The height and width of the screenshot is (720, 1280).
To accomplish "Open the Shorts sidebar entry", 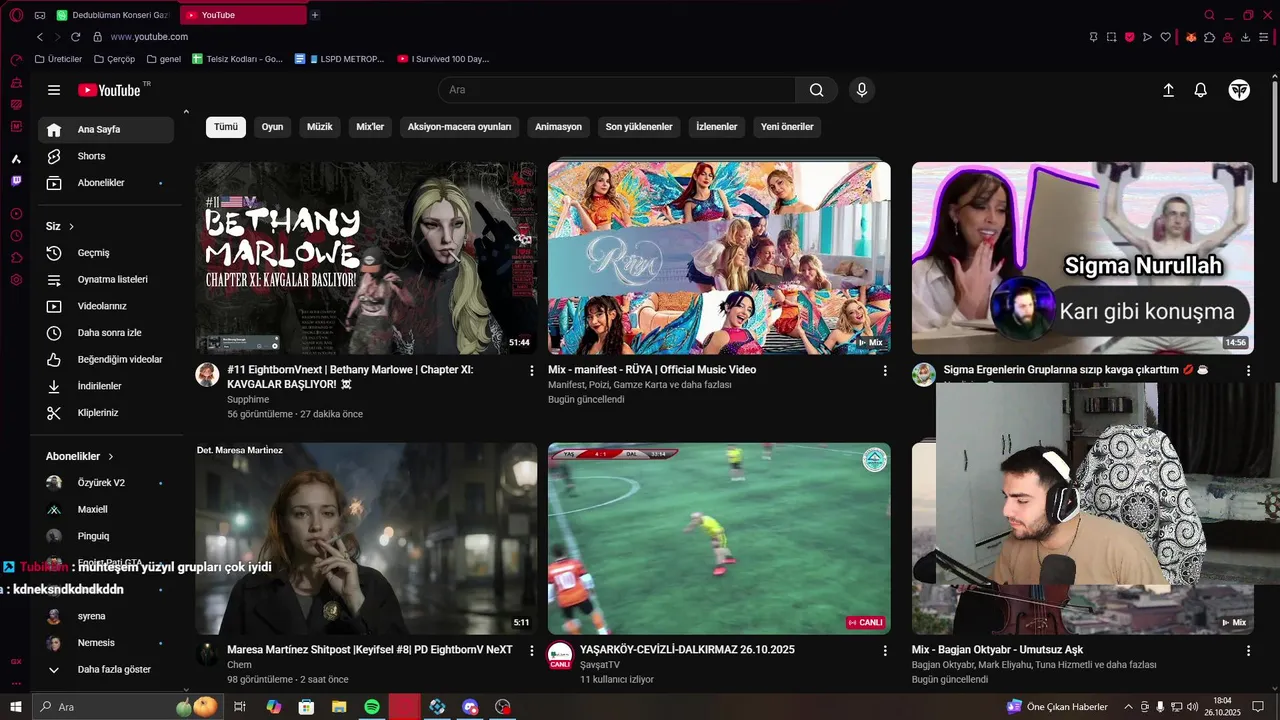I will 106,156.
